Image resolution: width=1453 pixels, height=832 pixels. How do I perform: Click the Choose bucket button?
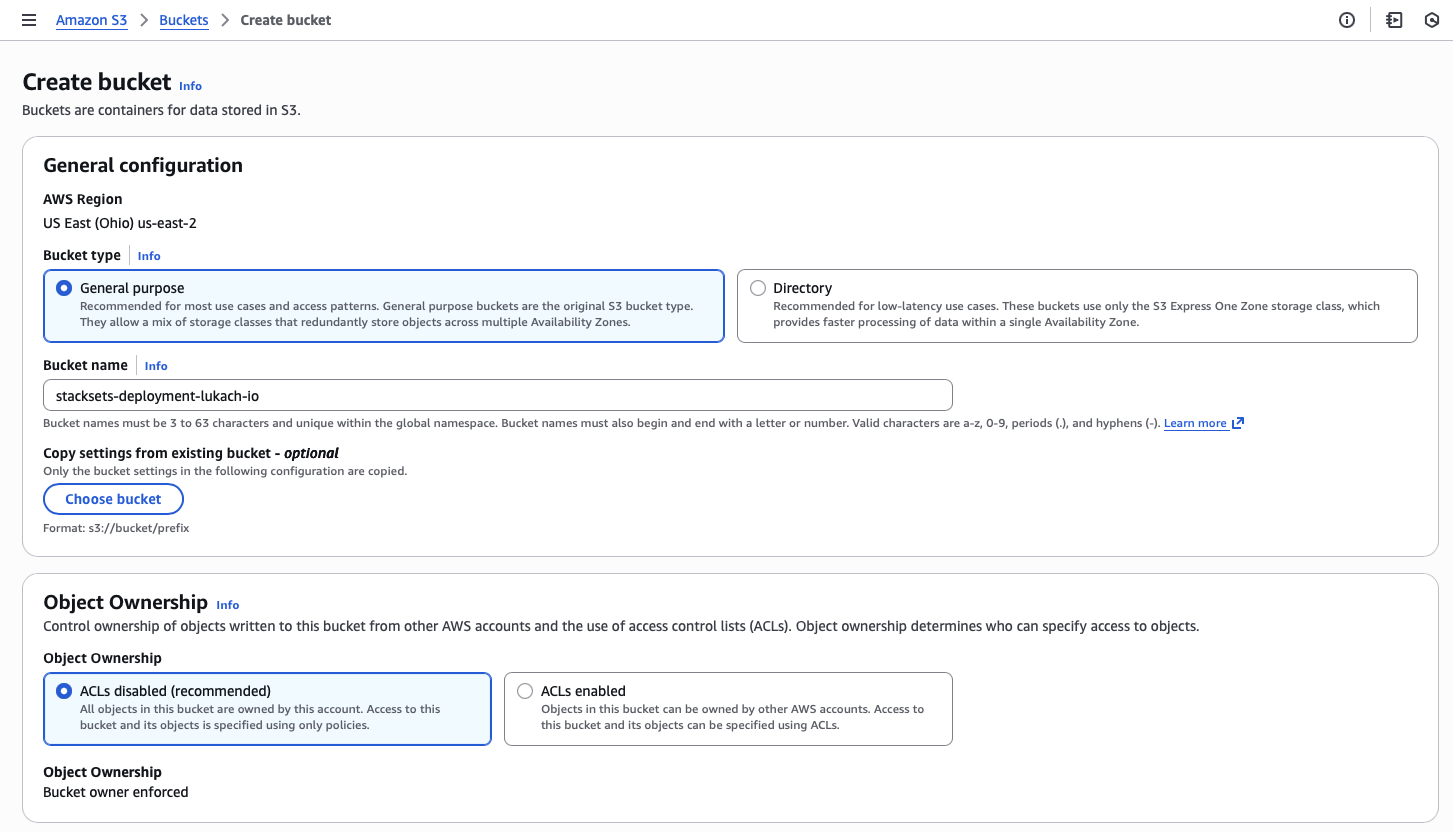pos(113,499)
